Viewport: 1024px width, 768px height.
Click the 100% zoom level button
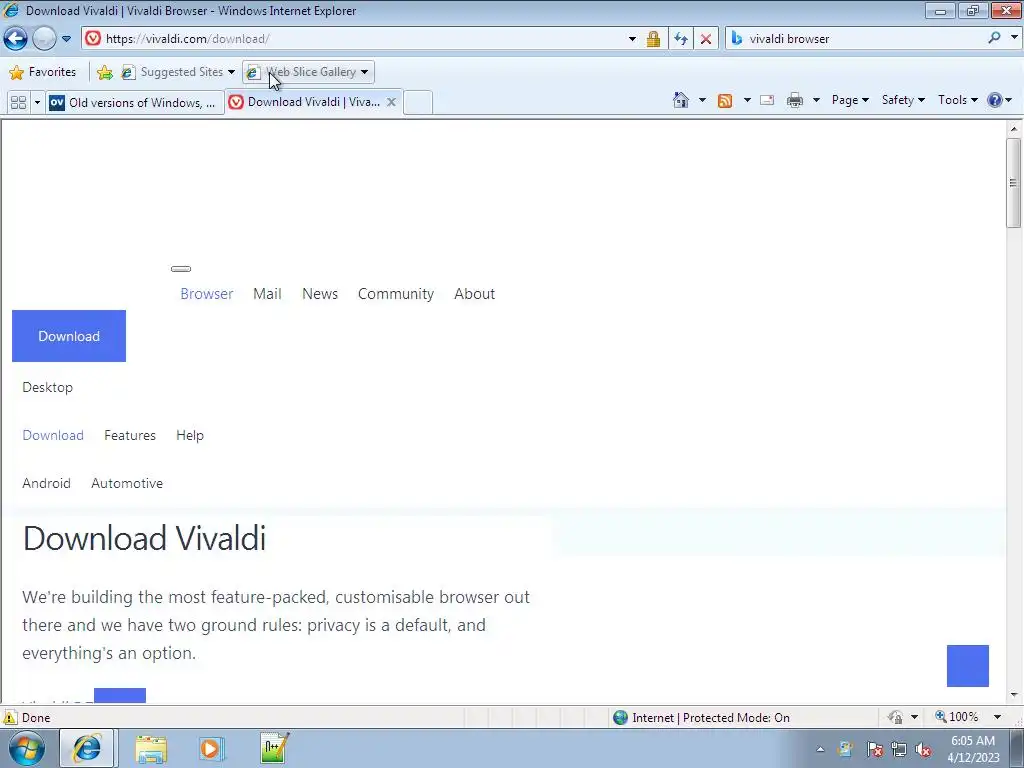(957, 717)
